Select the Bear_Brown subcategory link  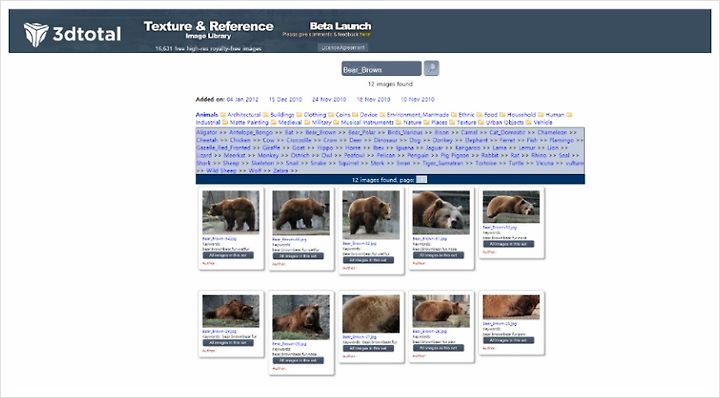click(321, 132)
